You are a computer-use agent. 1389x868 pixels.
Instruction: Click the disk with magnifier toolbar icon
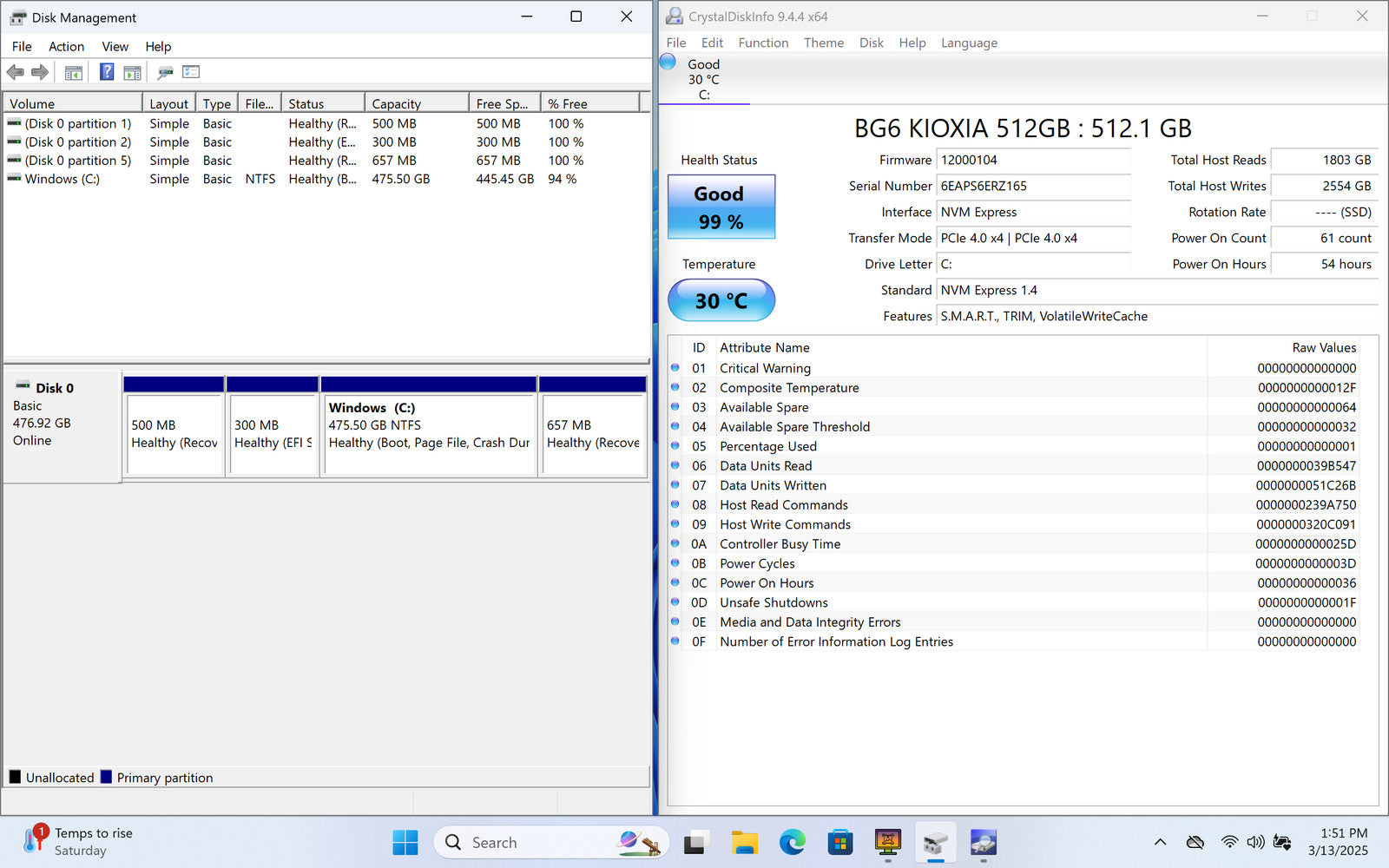165,72
